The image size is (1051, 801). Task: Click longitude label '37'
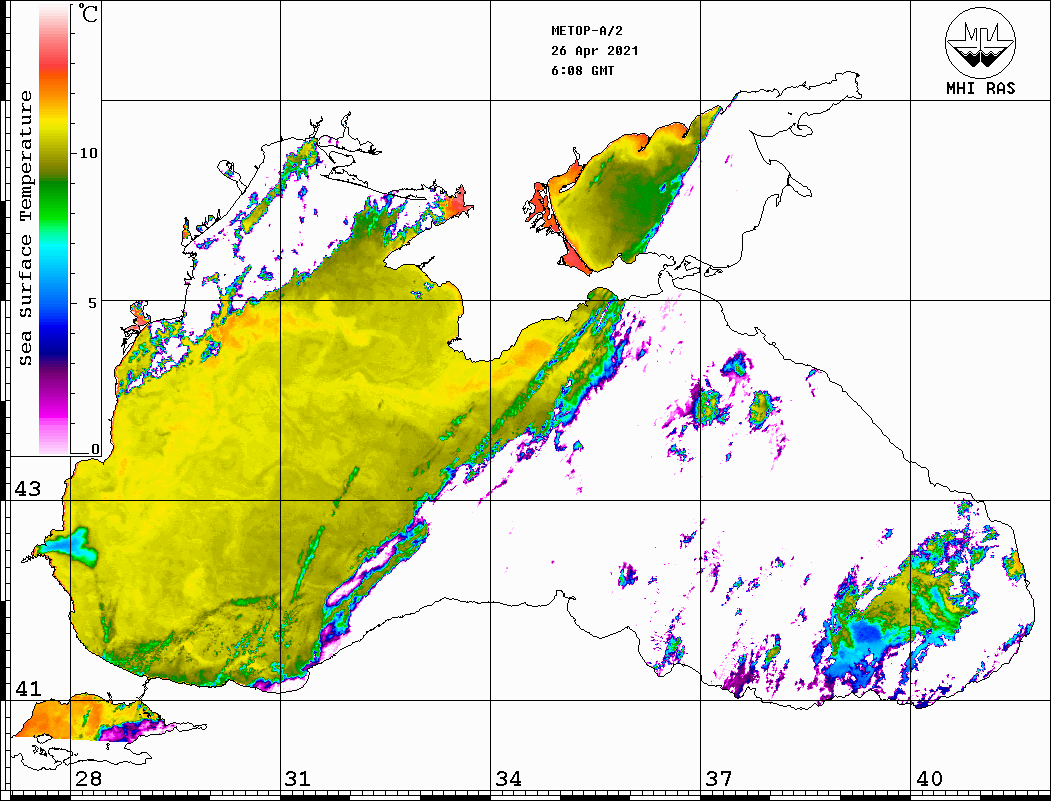(719, 778)
